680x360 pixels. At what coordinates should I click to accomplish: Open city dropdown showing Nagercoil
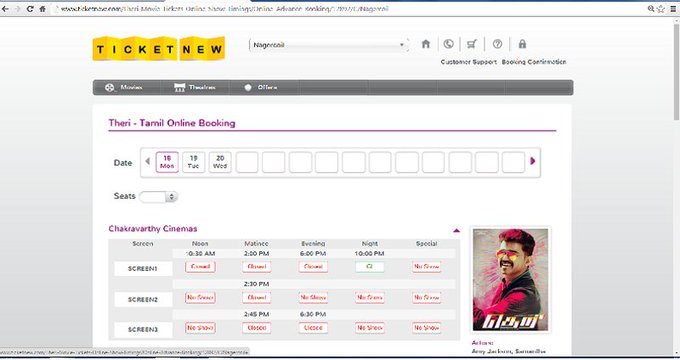(329, 45)
